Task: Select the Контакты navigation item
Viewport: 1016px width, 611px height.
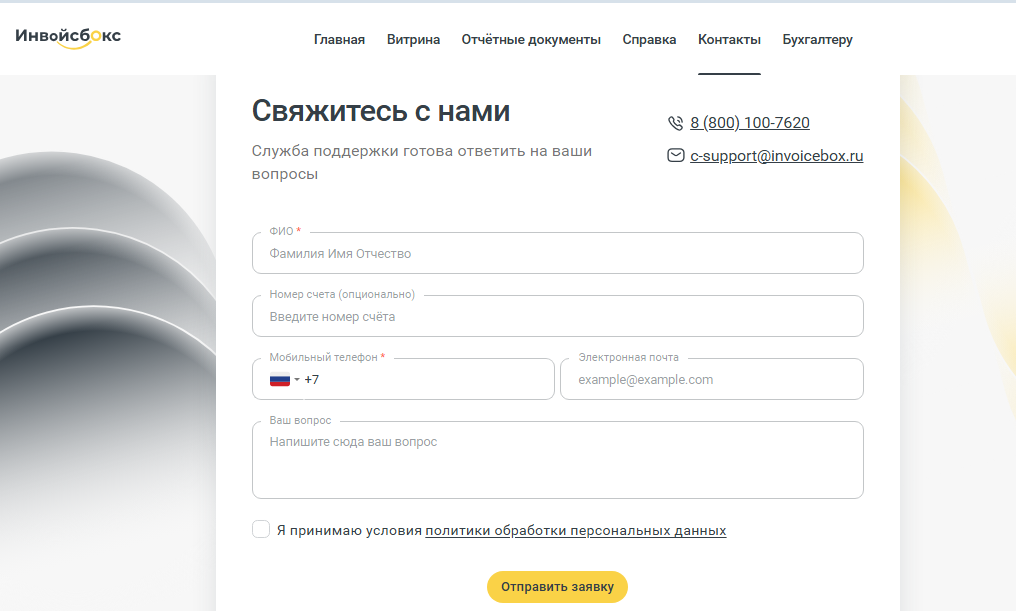Action: (729, 40)
